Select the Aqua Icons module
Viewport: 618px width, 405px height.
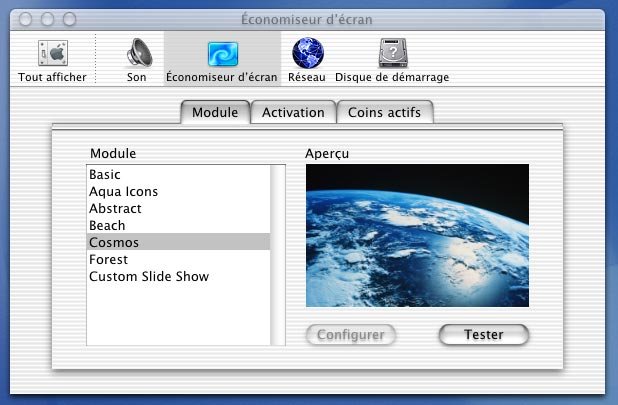pyautogui.click(x=178, y=191)
